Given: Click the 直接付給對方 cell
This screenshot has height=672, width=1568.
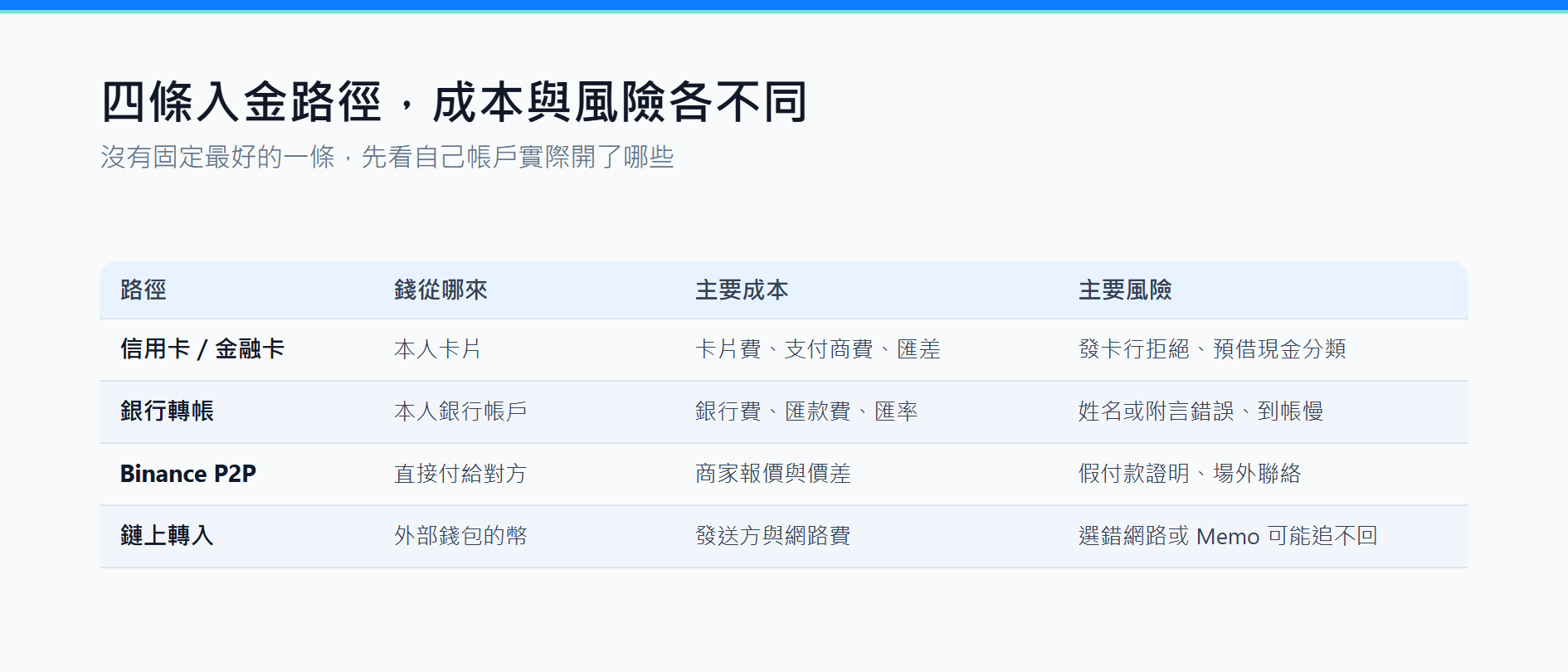Looking at the screenshot, I should click(460, 474).
